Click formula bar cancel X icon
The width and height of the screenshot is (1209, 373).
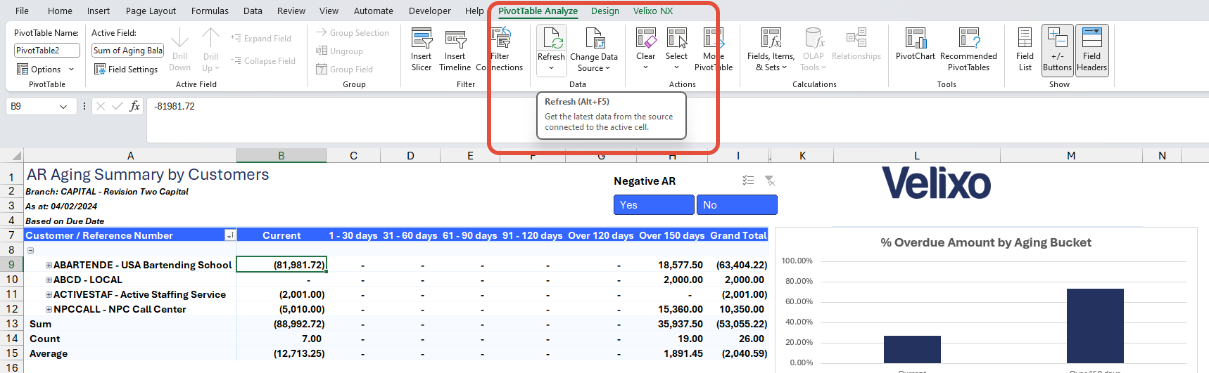click(x=101, y=106)
